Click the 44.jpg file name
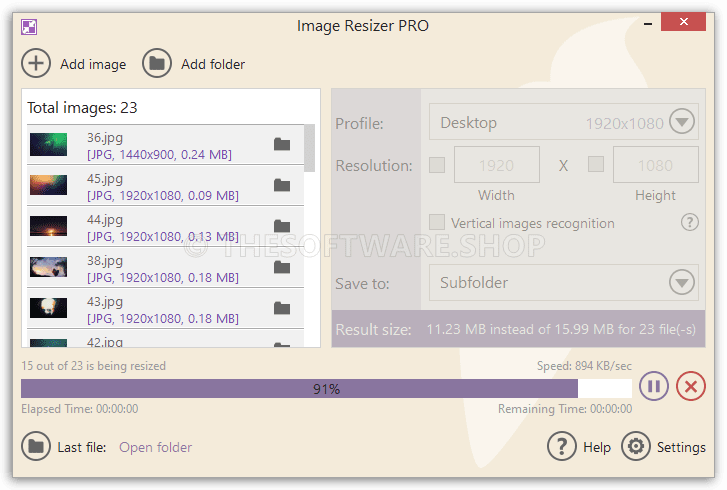This screenshot has width=727, height=490. coord(105,219)
